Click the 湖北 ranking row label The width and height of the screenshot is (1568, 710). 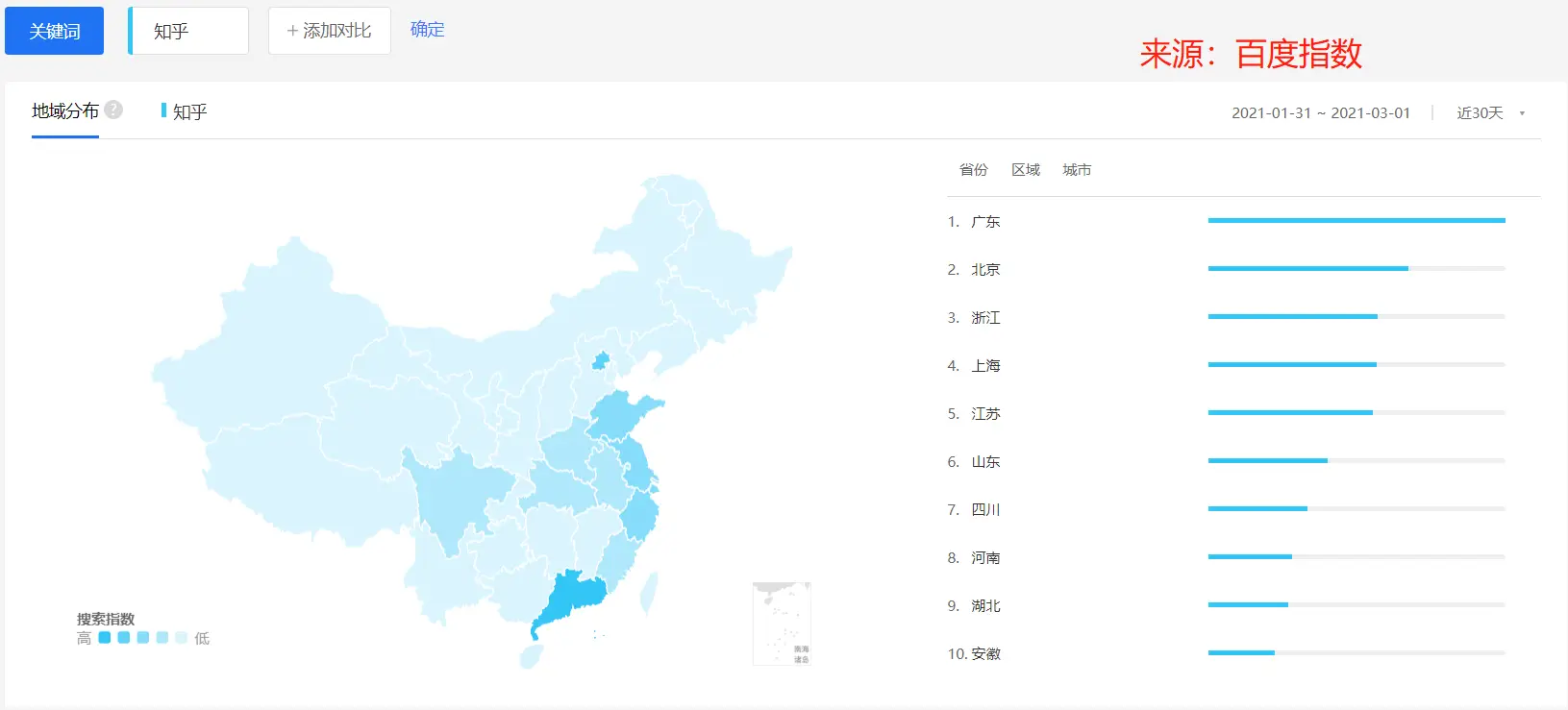click(985, 606)
